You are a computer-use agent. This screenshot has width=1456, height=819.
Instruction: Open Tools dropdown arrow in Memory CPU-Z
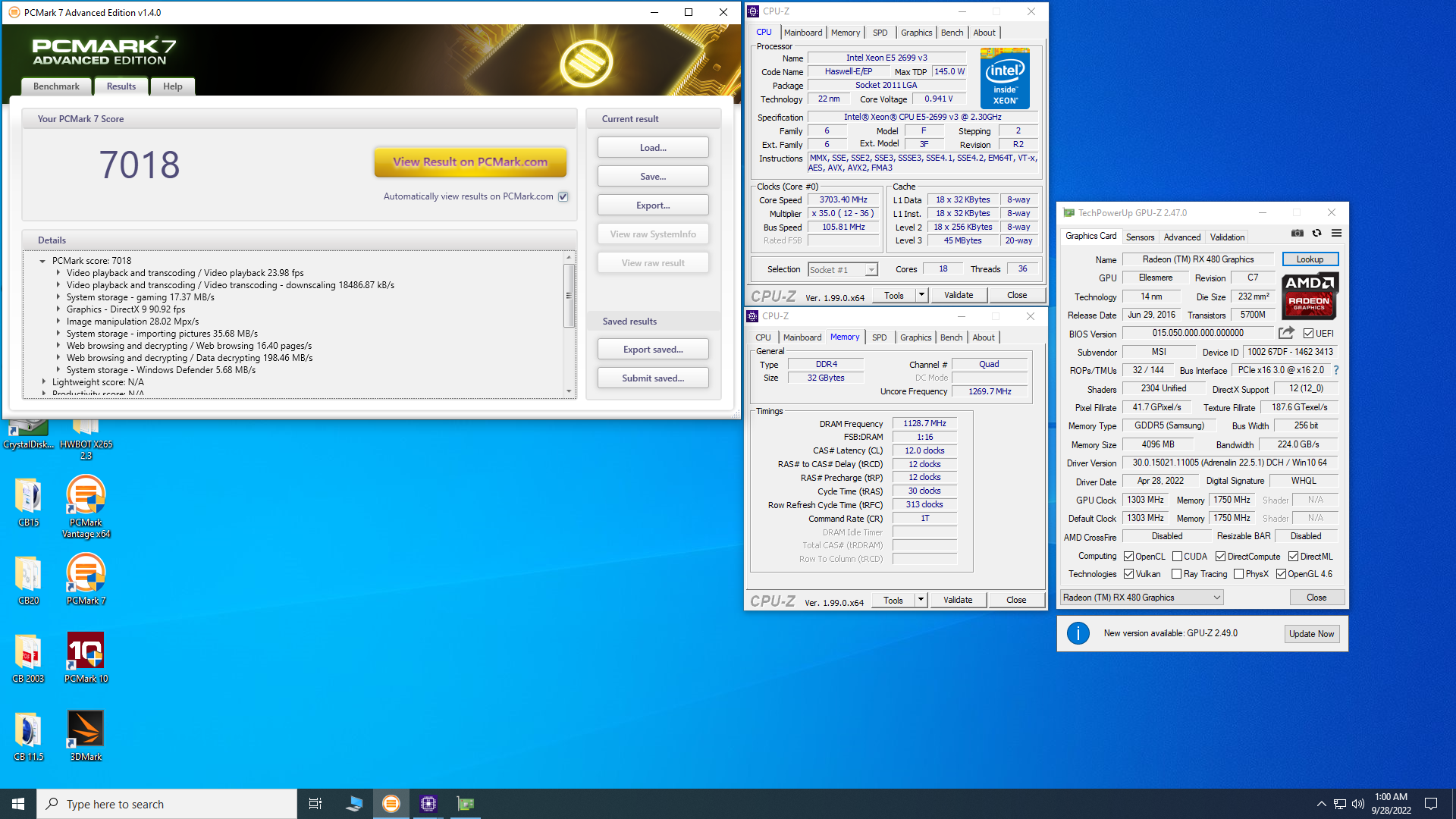click(921, 600)
